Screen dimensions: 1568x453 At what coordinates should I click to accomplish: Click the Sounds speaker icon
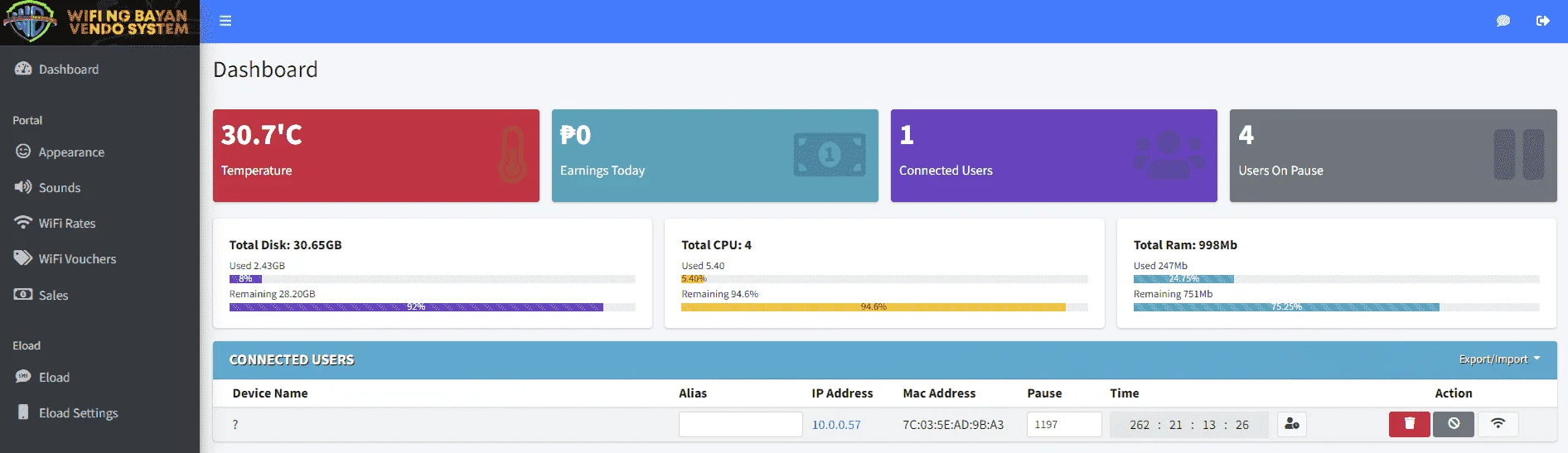[23, 187]
